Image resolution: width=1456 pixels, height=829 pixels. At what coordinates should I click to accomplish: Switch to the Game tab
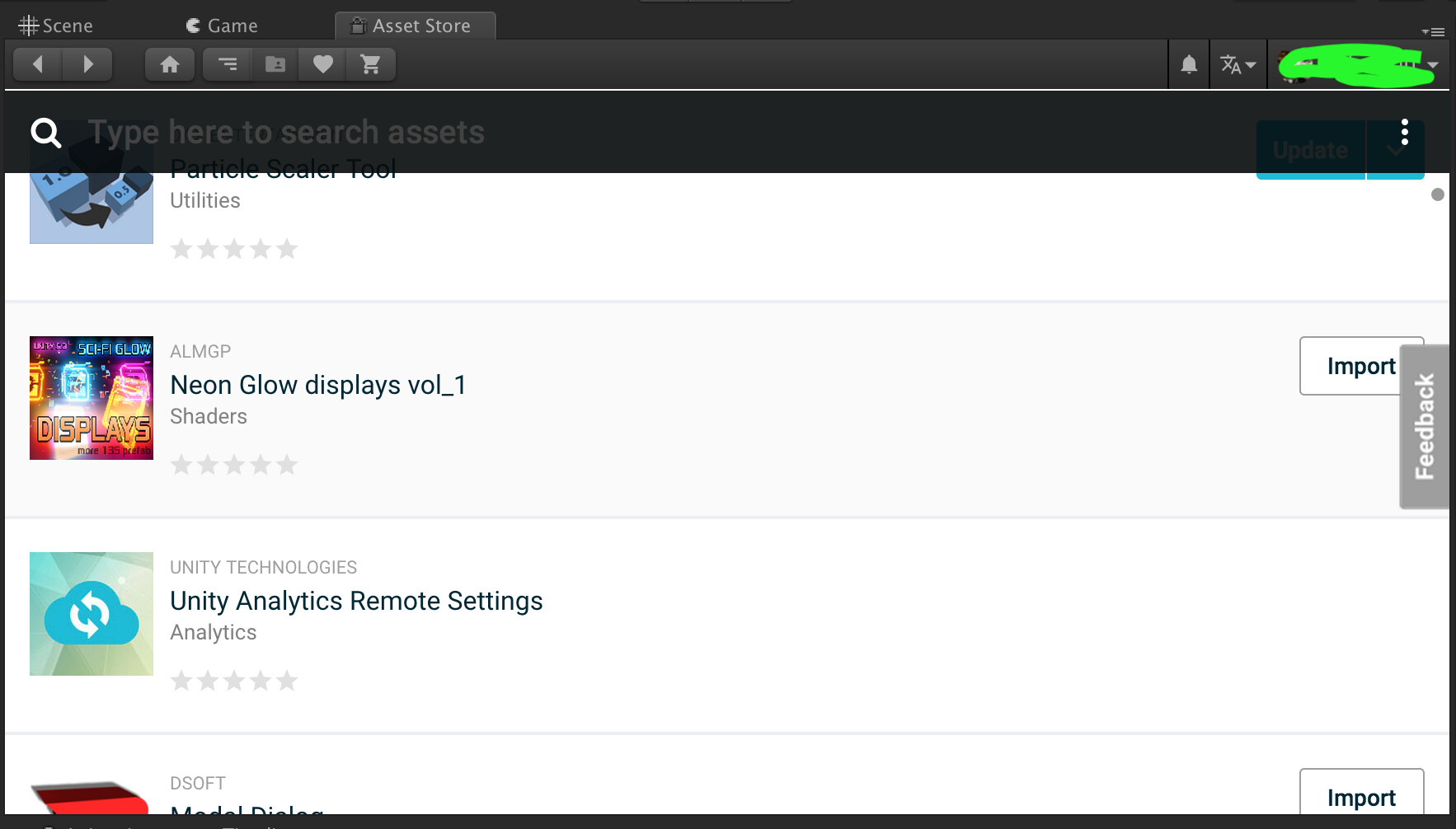[222, 26]
